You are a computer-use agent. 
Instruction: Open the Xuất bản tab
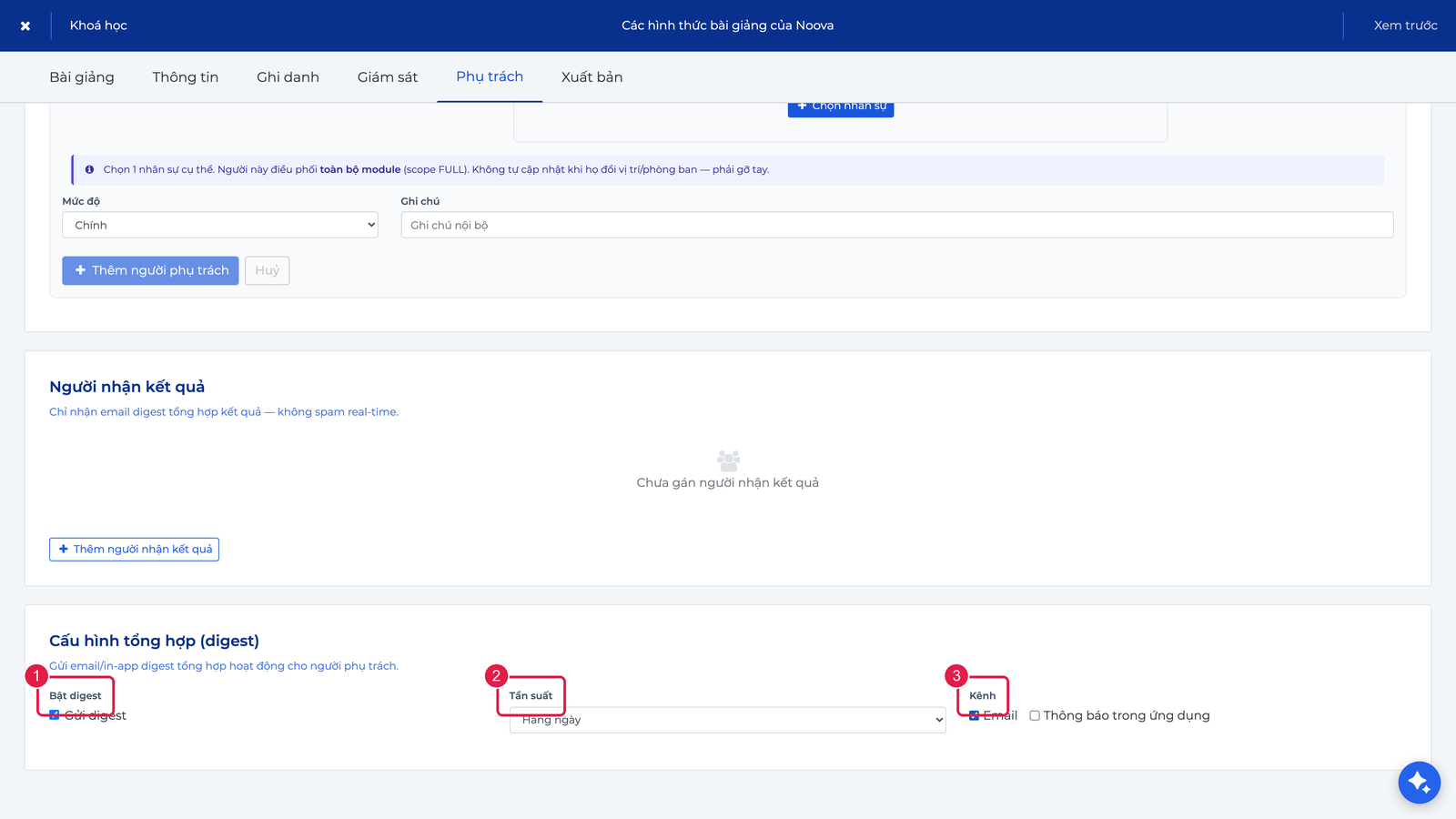click(x=591, y=77)
